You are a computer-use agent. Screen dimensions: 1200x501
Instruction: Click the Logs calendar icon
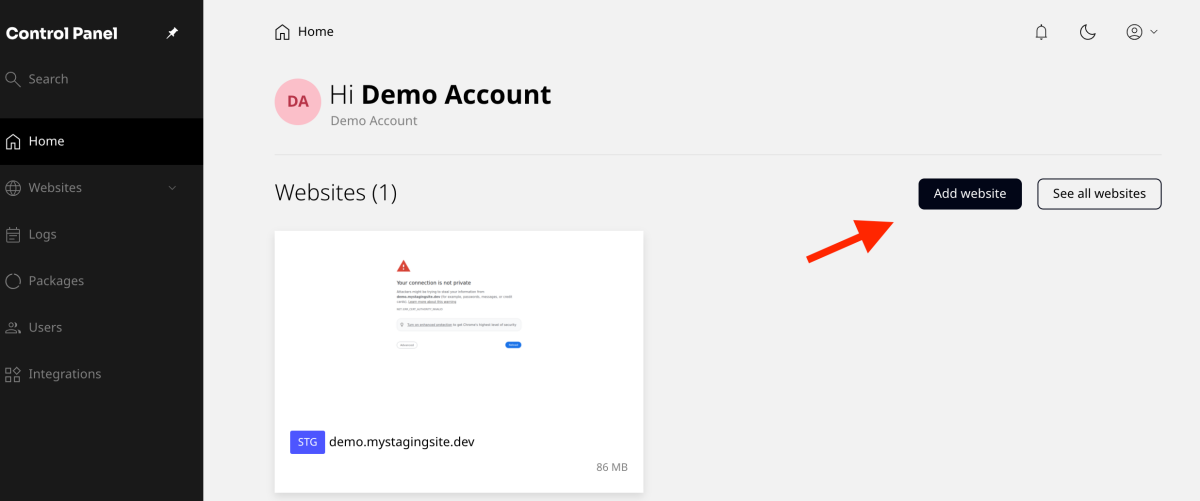click(13, 235)
